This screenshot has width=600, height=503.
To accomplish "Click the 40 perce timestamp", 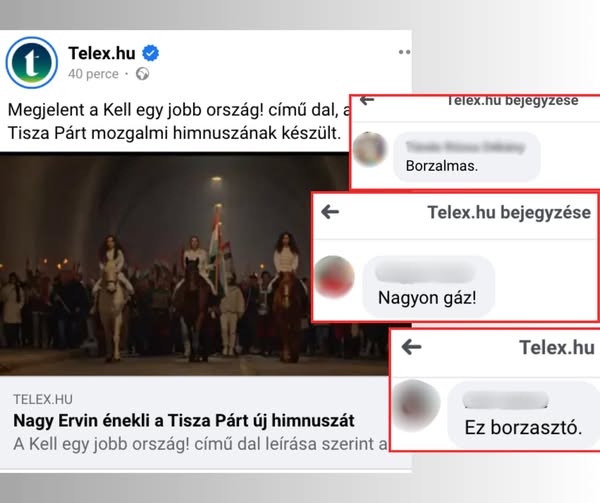I will click(x=93, y=74).
